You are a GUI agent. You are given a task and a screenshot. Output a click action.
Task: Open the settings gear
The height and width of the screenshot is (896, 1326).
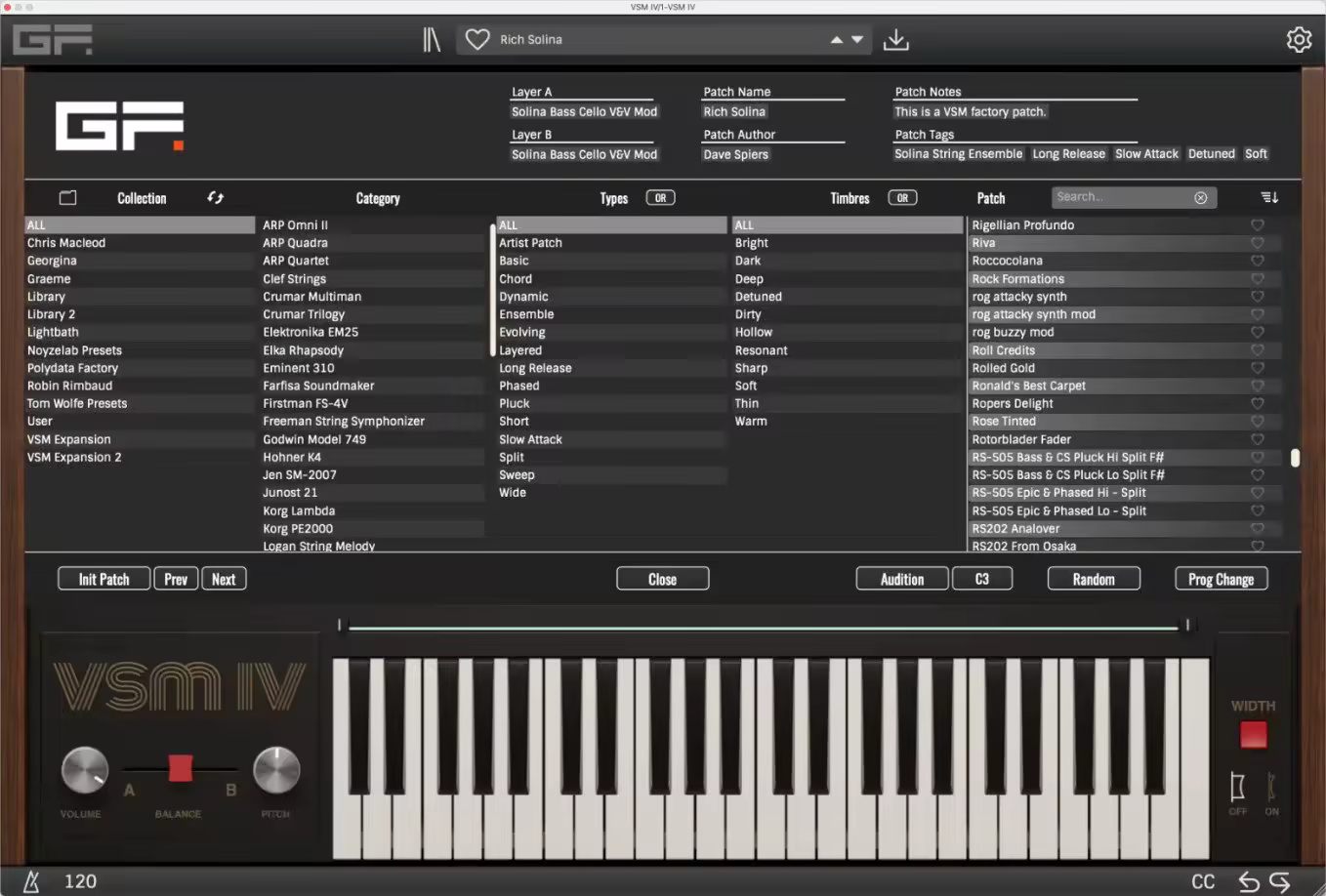point(1300,39)
